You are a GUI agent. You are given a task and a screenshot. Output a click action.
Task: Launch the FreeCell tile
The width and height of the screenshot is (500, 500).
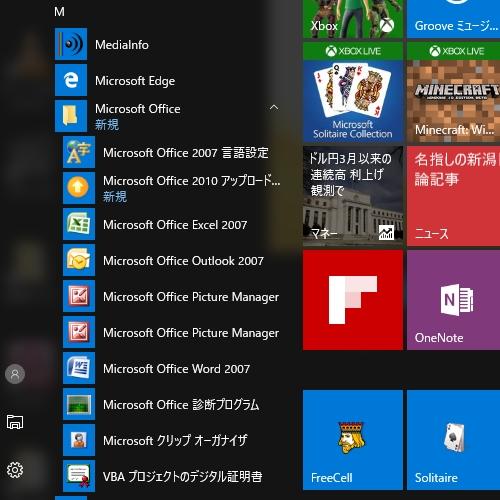click(353, 440)
